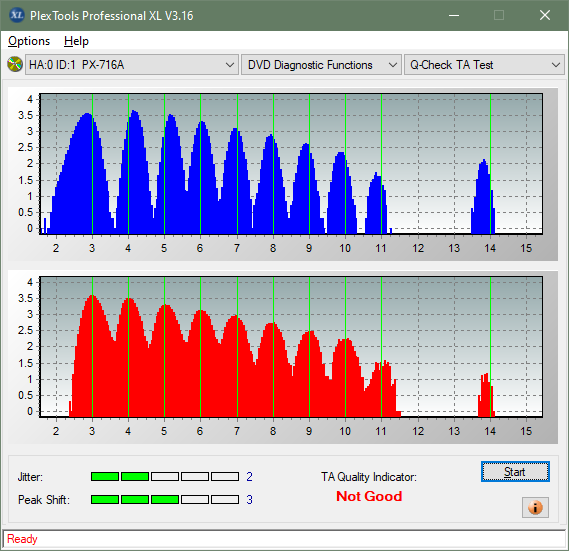Start the TA test
Screen dimensions: 569x551
tap(515, 472)
